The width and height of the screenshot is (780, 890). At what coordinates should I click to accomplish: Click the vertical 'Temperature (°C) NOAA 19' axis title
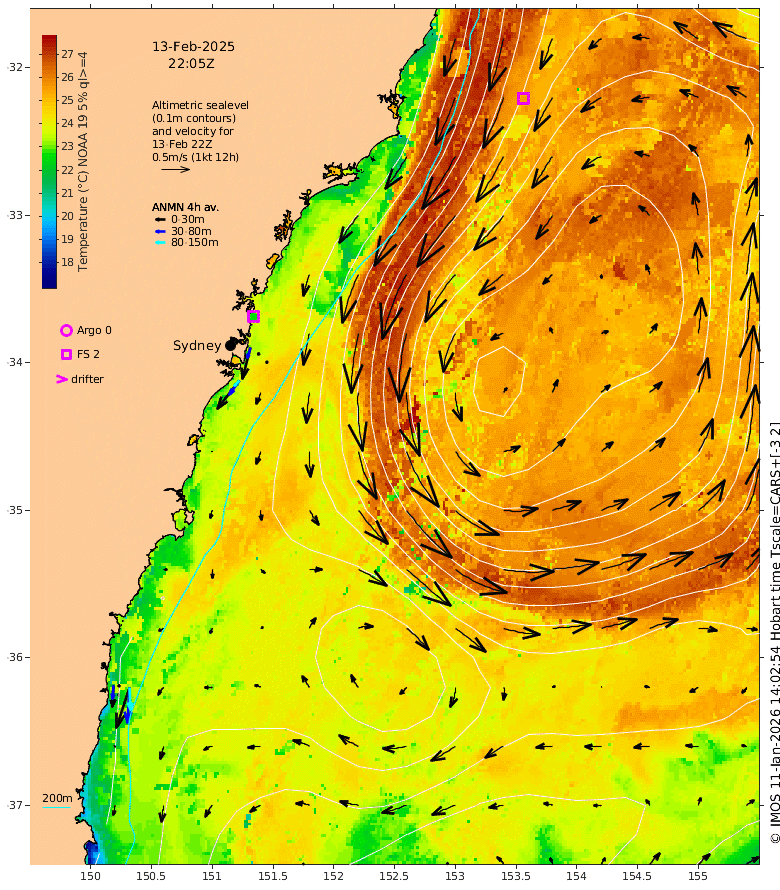pyautogui.click(x=83, y=162)
